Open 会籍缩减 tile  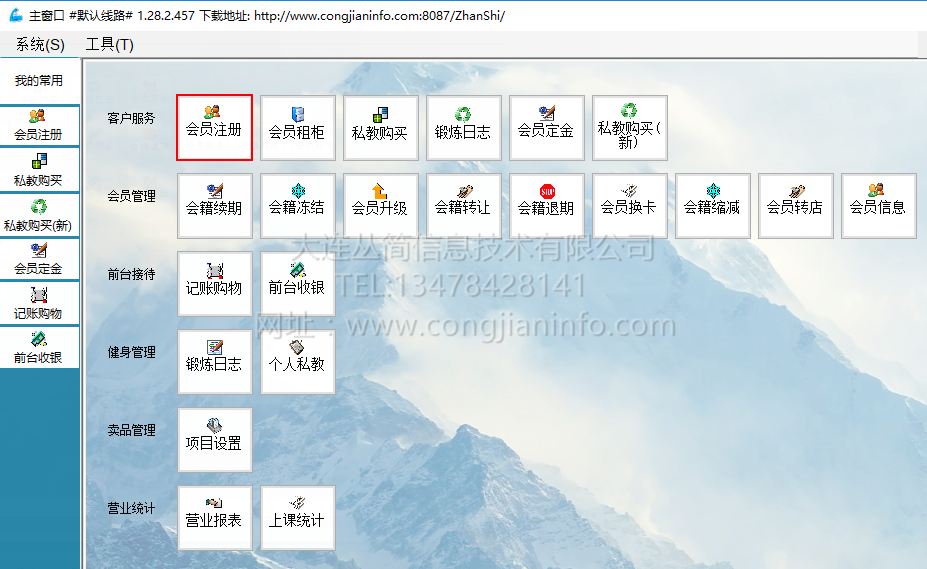coord(712,205)
